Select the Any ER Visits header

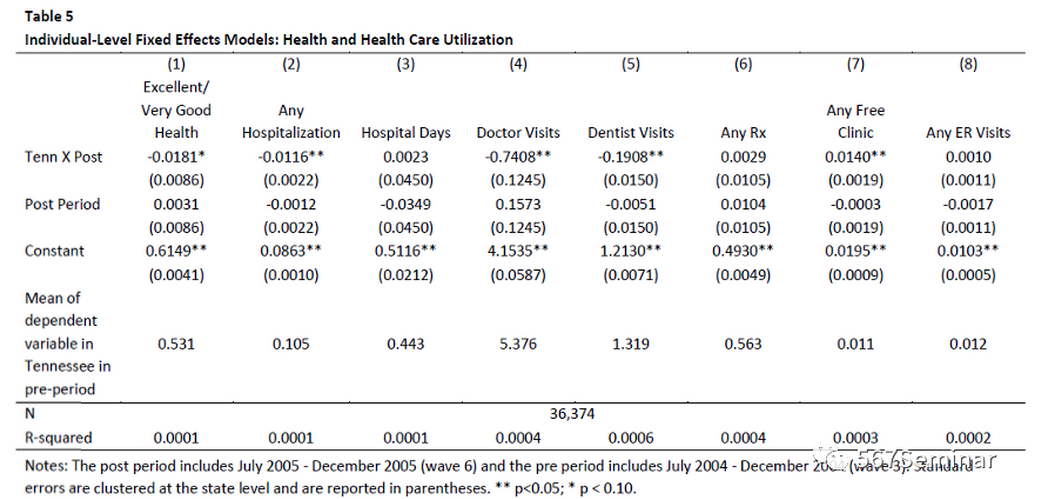coord(967,133)
